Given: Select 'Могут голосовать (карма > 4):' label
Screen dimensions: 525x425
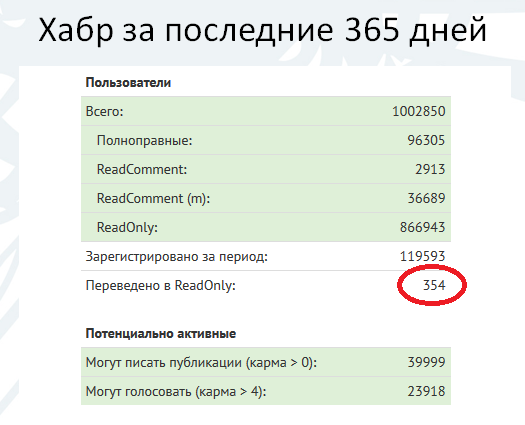Looking at the screenshot, I should click(176, 391).
